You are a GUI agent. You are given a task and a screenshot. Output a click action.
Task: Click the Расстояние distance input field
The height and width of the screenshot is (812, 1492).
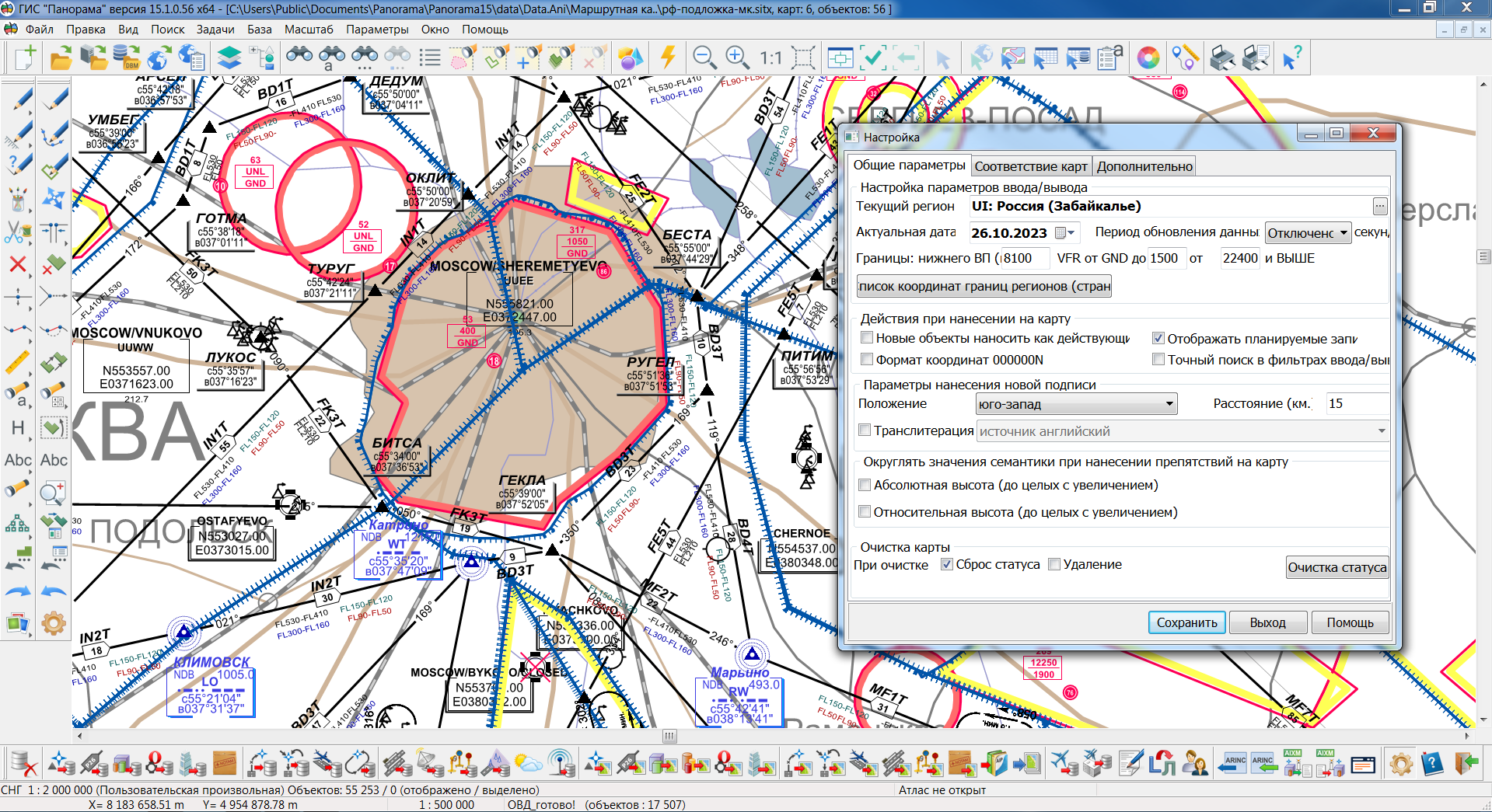(1357, 404)
